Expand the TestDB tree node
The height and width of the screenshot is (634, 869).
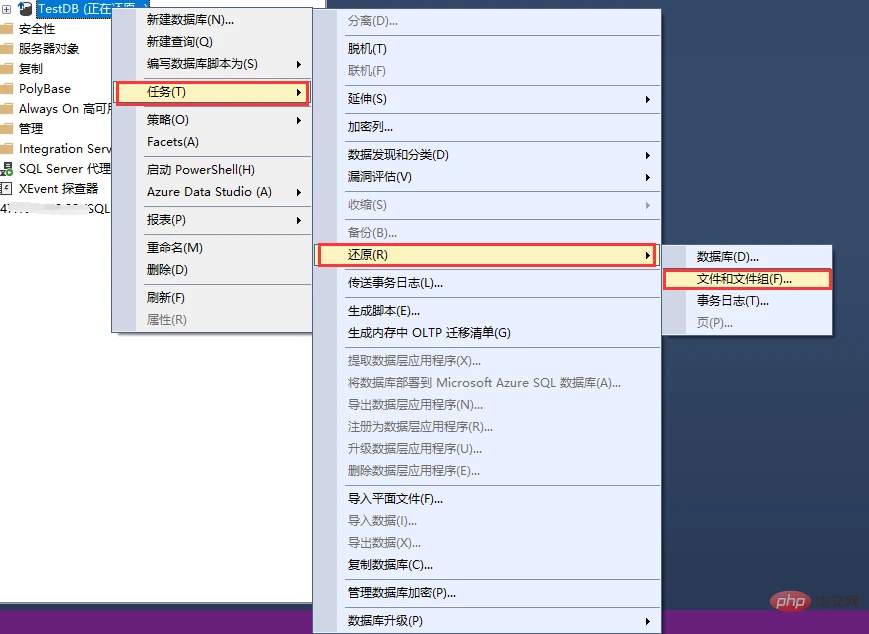coord(7,9)
